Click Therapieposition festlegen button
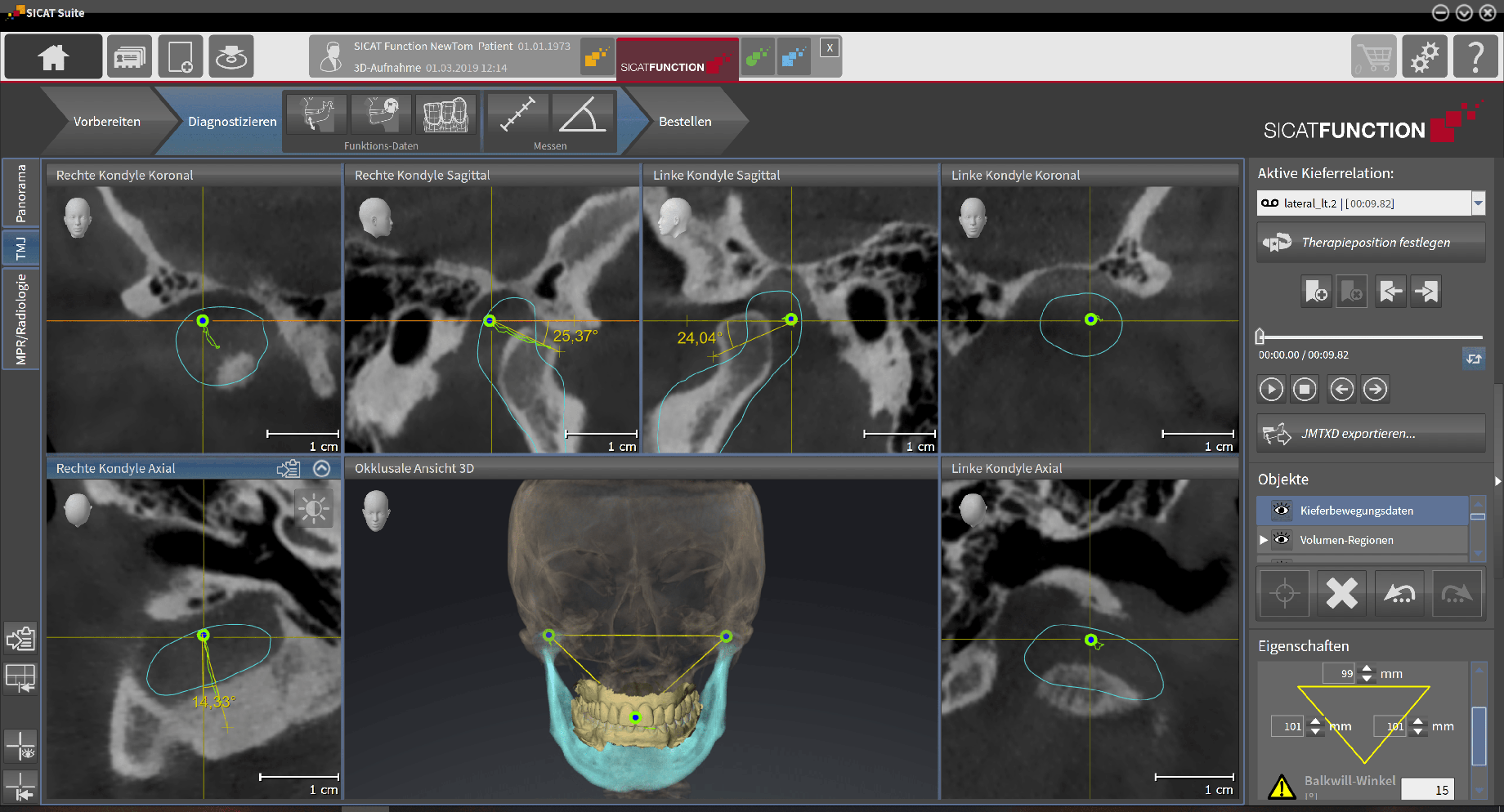 tap(1371, 243)
